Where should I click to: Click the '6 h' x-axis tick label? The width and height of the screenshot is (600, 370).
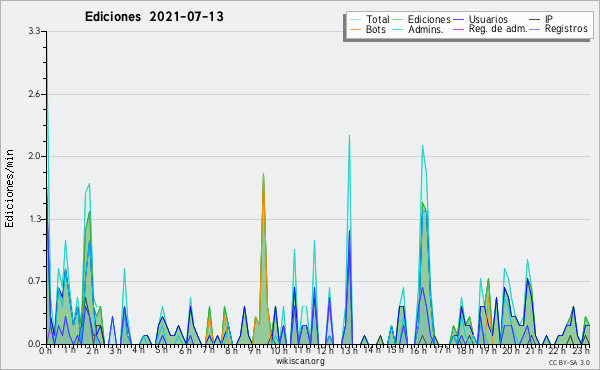[185, 350]
